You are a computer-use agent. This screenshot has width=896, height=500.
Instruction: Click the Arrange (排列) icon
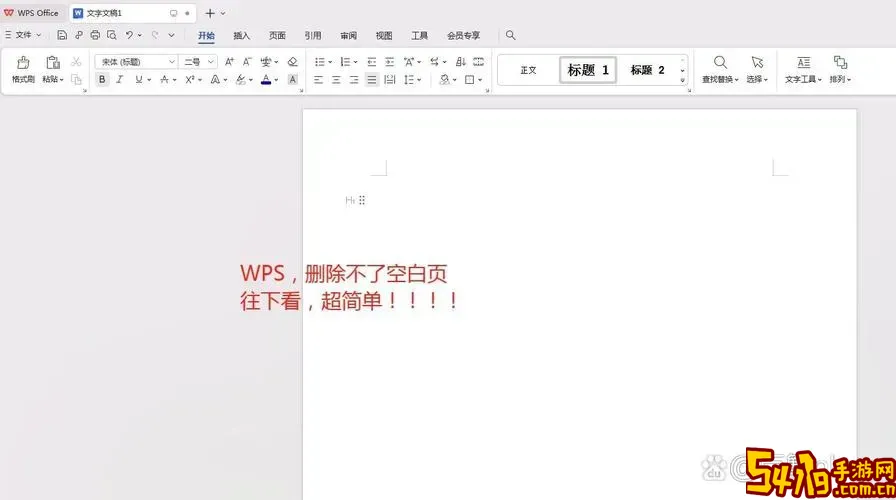click(x=840, y=62)
